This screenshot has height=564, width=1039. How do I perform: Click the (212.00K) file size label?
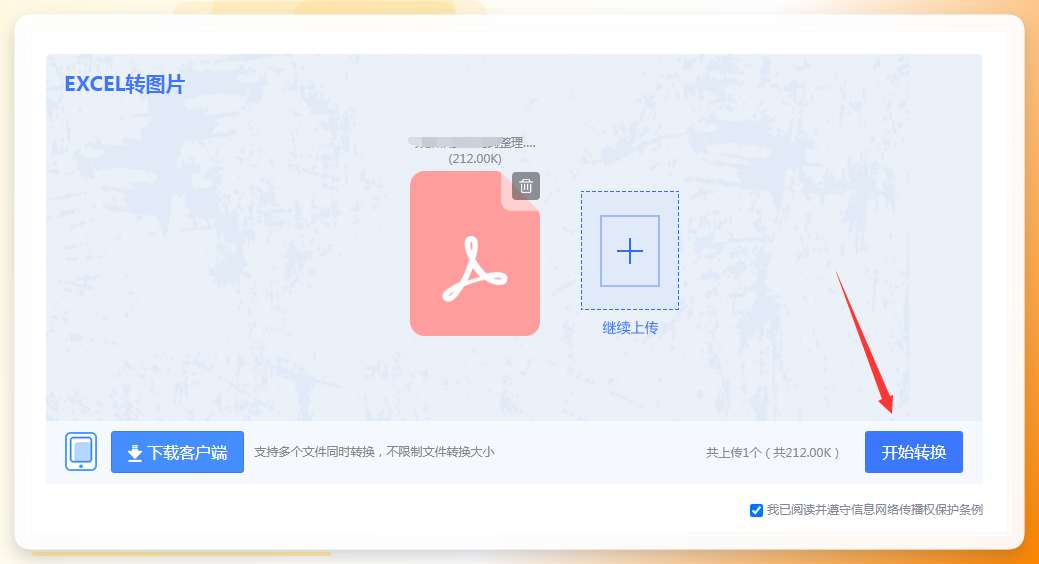point(475,159)
